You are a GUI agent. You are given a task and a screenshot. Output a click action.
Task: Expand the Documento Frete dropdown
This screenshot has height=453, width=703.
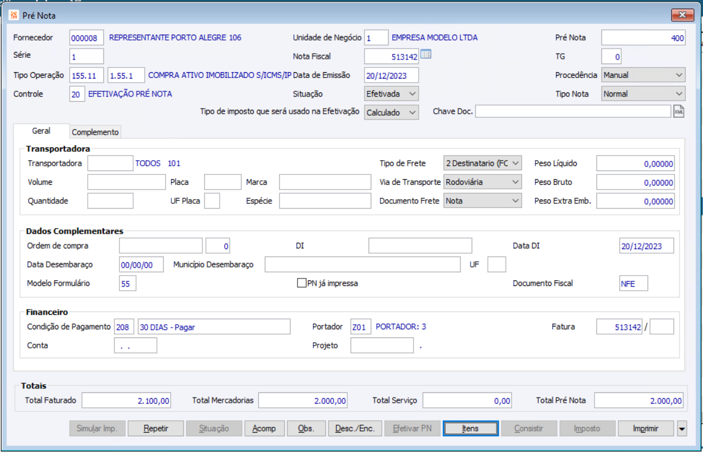click(482, 201)
